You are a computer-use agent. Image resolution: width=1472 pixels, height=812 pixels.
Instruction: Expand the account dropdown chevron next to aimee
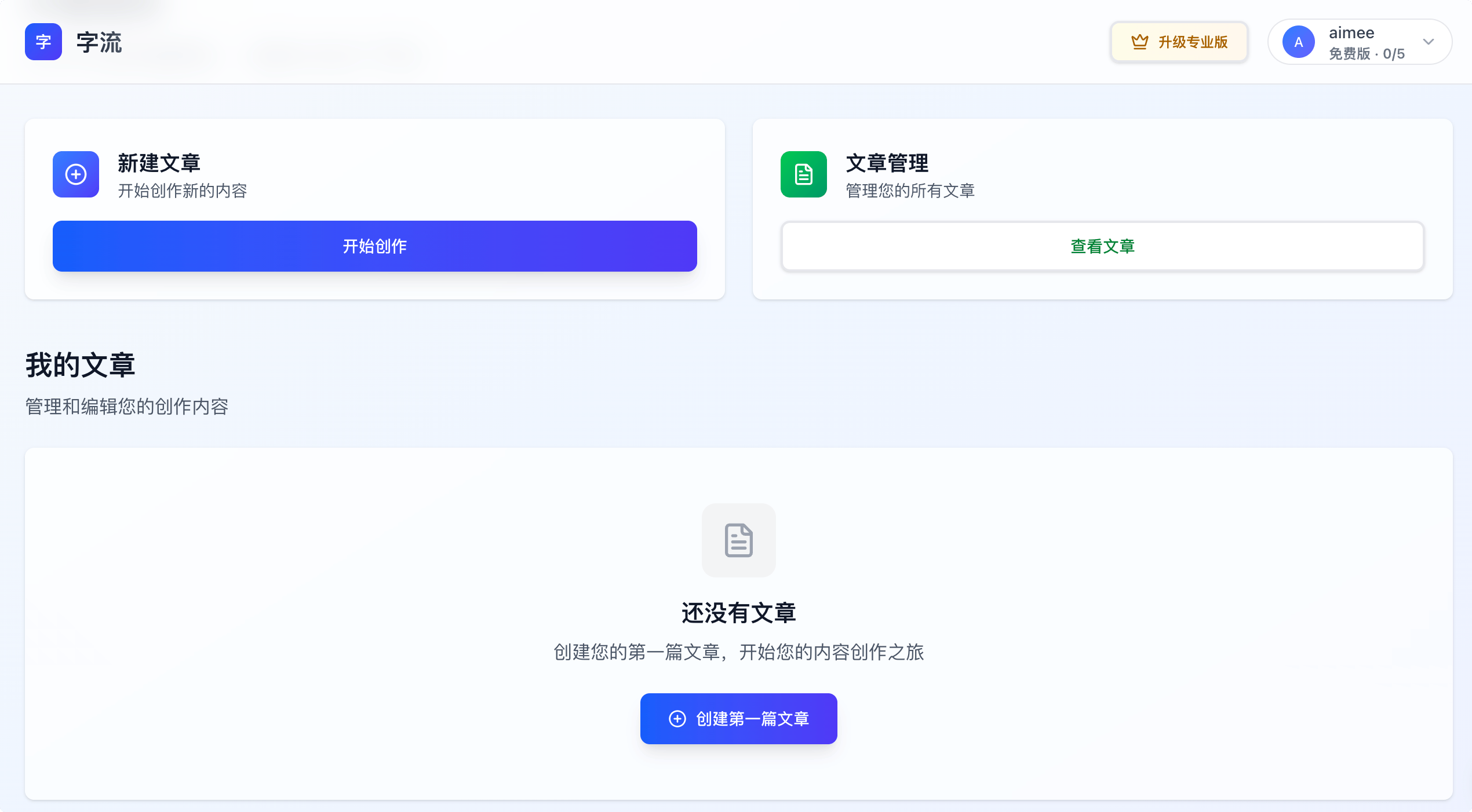click(x=1429, y=41)
